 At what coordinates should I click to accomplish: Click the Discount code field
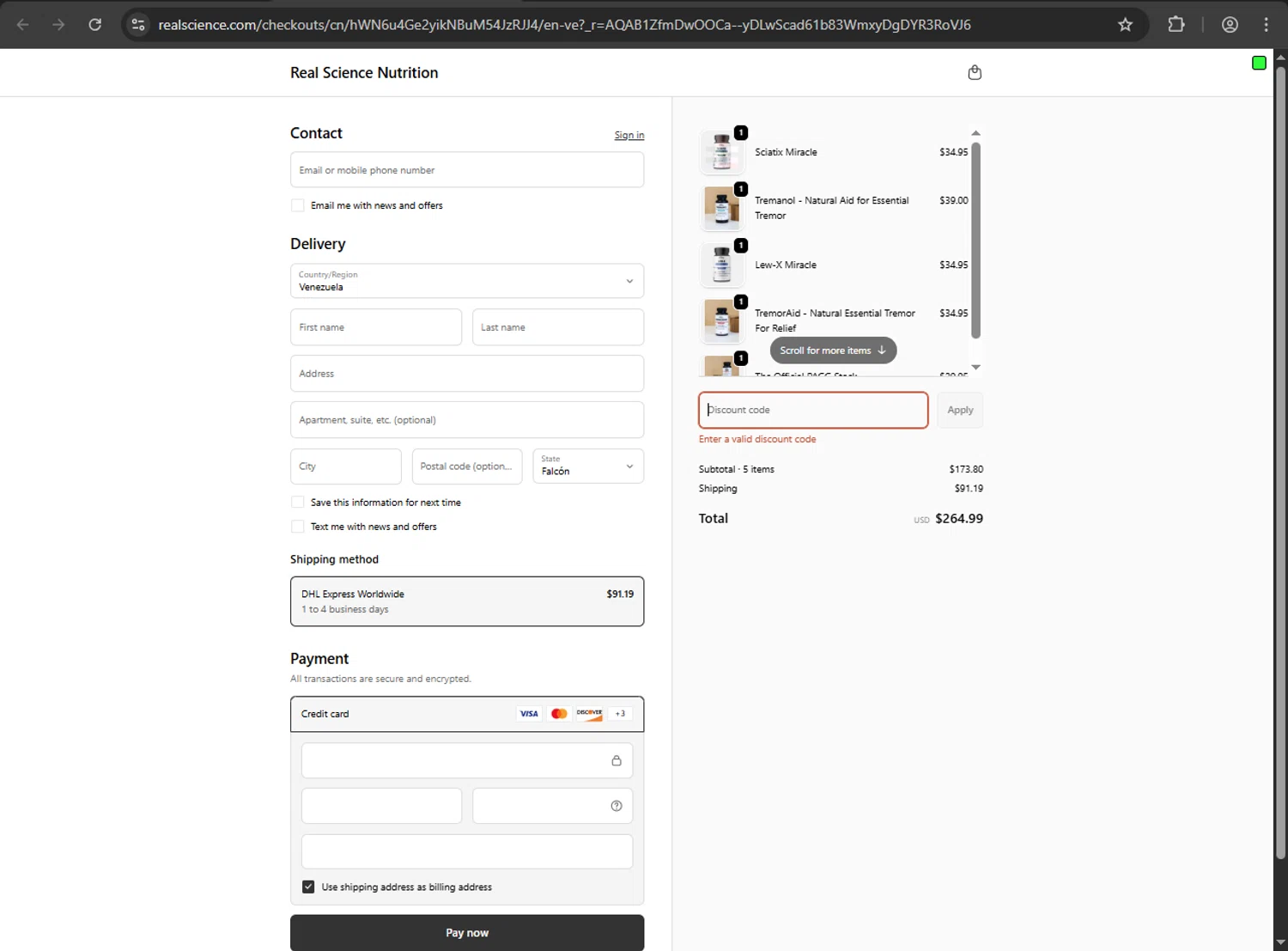coord(813,410)
